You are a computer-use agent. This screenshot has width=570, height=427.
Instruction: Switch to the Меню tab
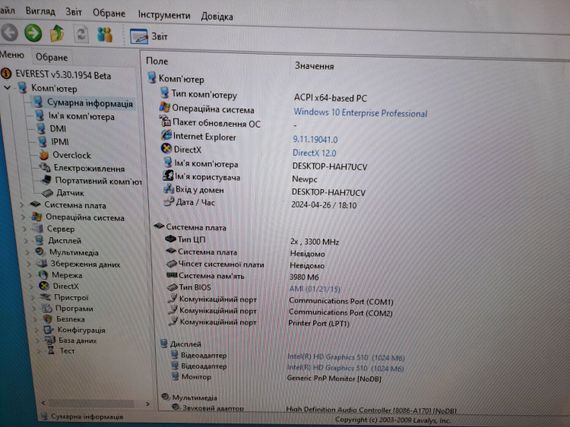coord(12,55)
